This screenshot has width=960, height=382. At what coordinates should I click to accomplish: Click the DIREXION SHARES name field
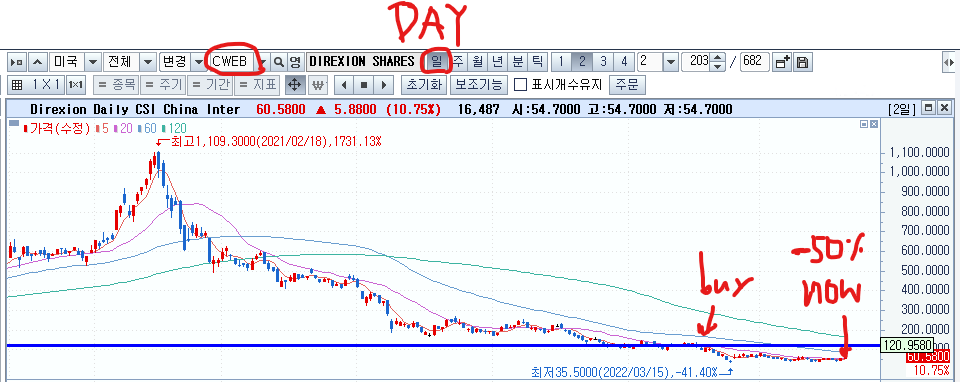point(364,61)
